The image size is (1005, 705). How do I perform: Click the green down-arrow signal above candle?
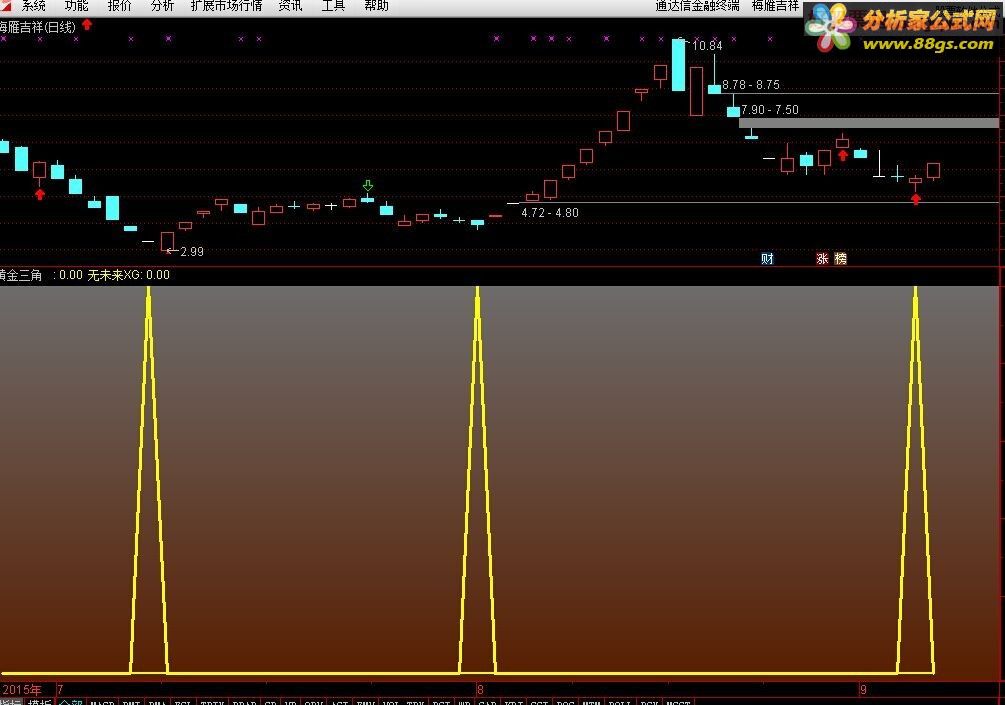(x=368, y=186)
